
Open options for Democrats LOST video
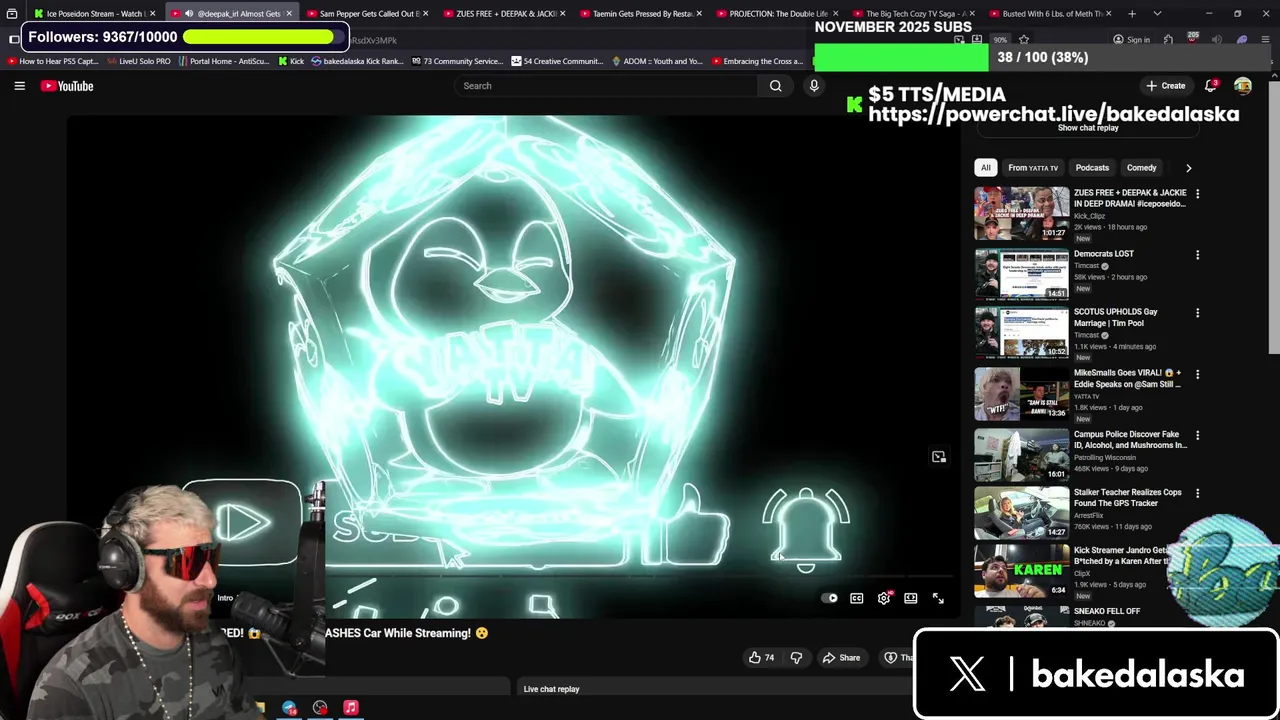pyautogui.click(x=1197, y=255)
